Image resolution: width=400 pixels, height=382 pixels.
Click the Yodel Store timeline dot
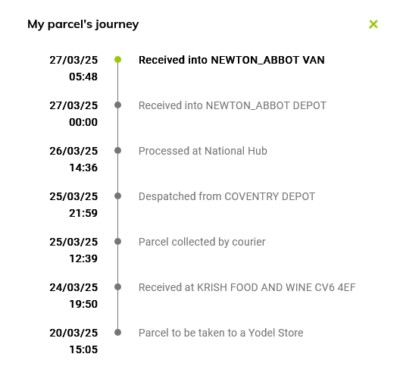118,332
